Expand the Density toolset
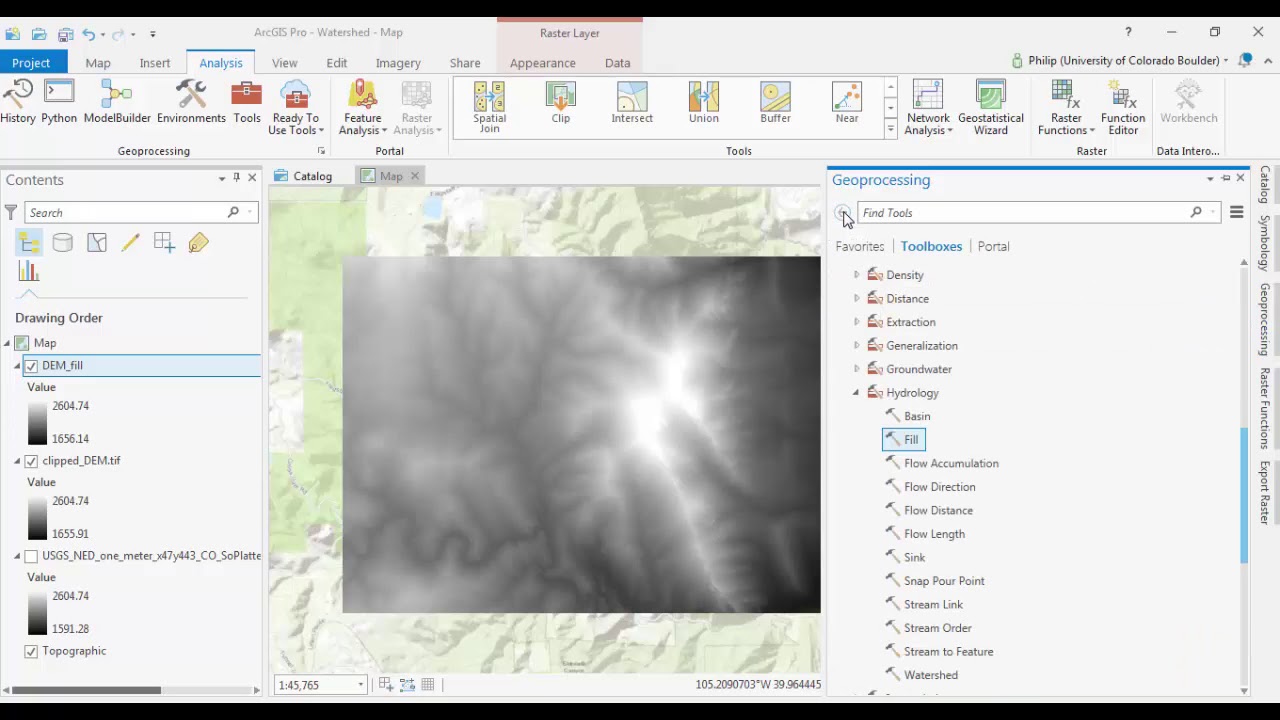 [x=856, y=275]
